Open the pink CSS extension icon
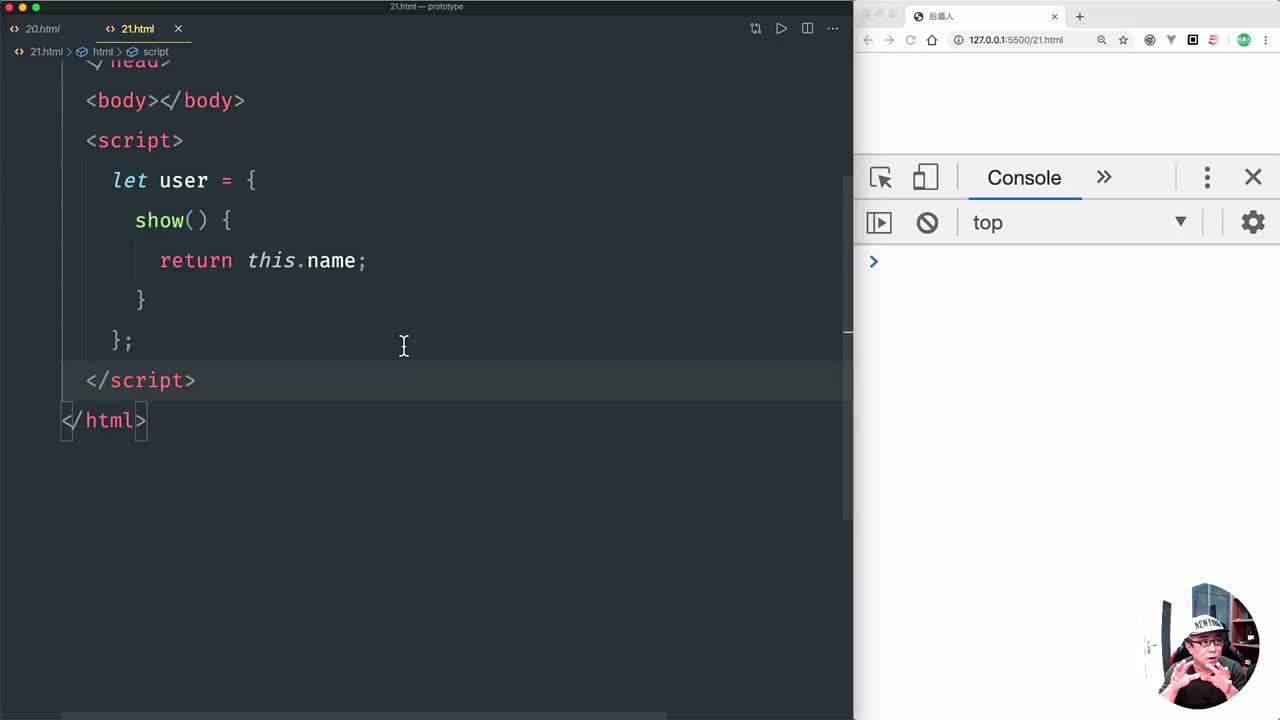The image size is (1280, 720). (x=1213, y=40)
